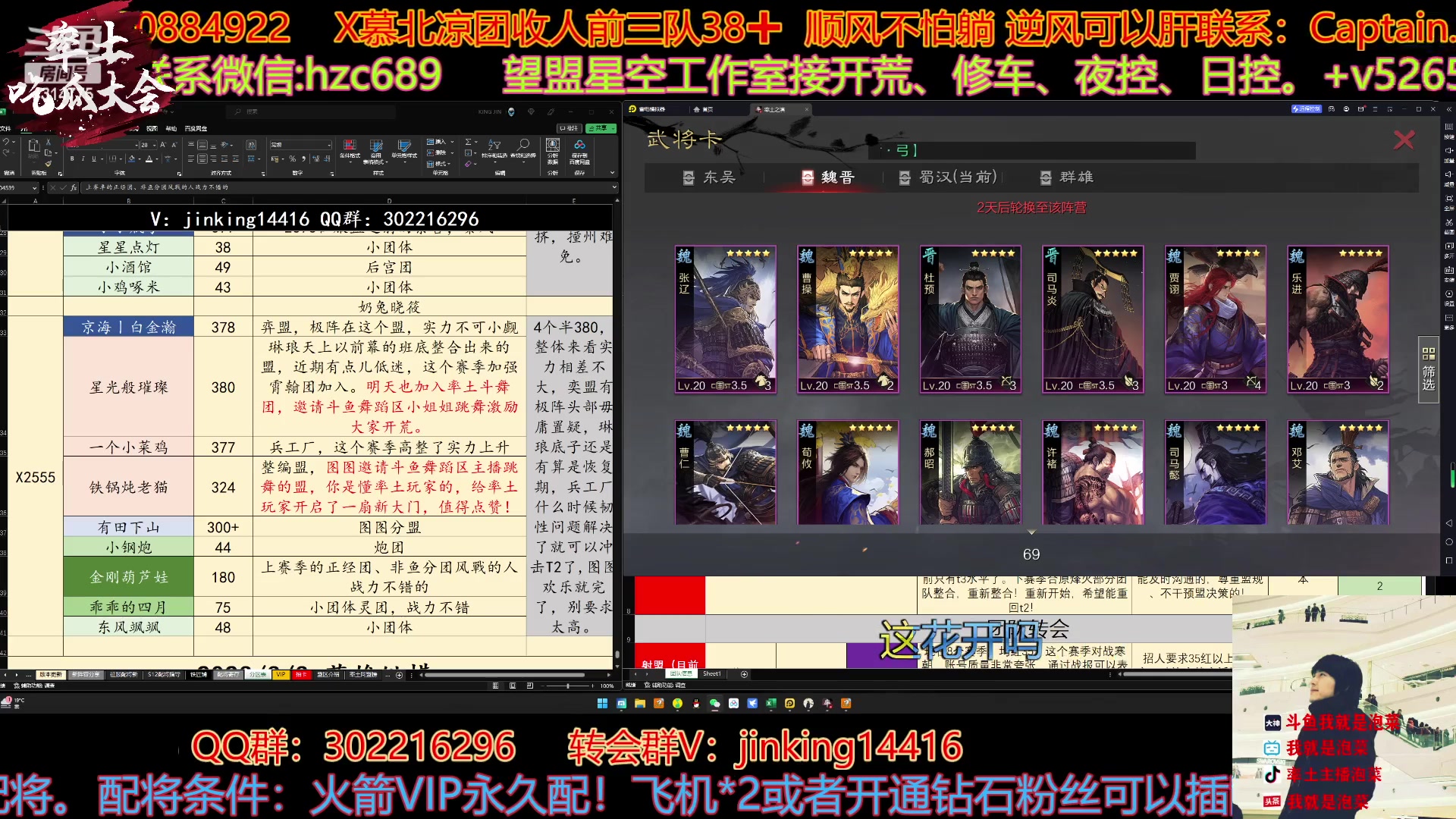The width and height of the screenshot is (1456, 819).
Task: Click the Excel icon in Windows taskbar
Action: pos(771,704)
